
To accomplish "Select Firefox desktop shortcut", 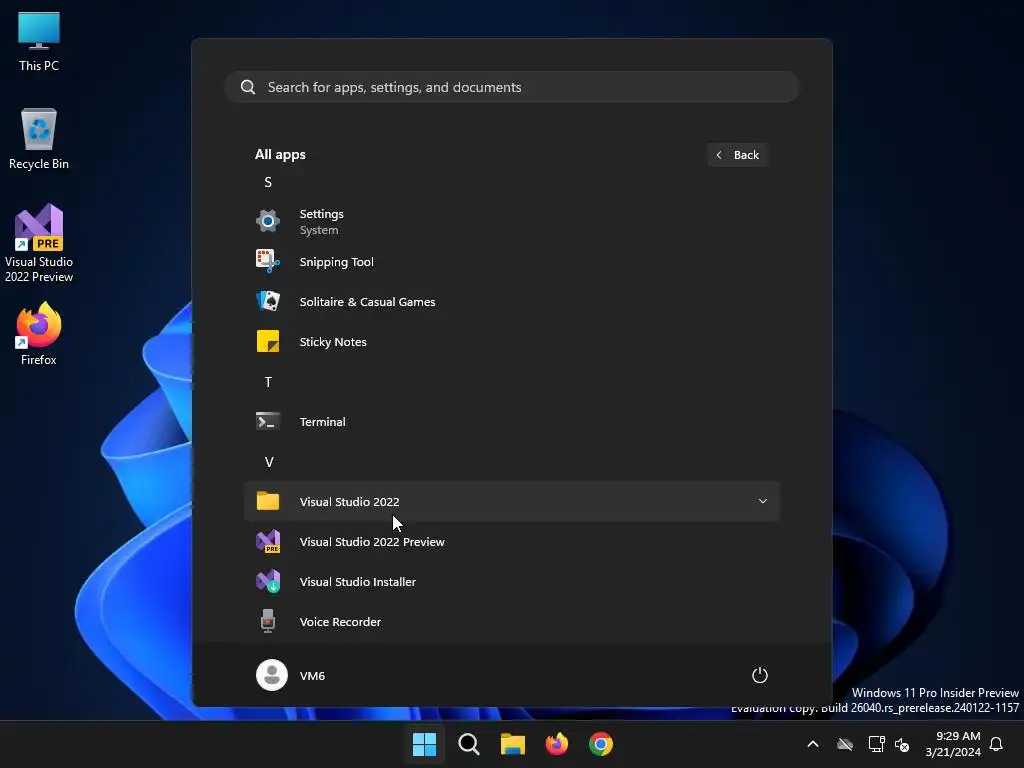I will coord(39,334).
